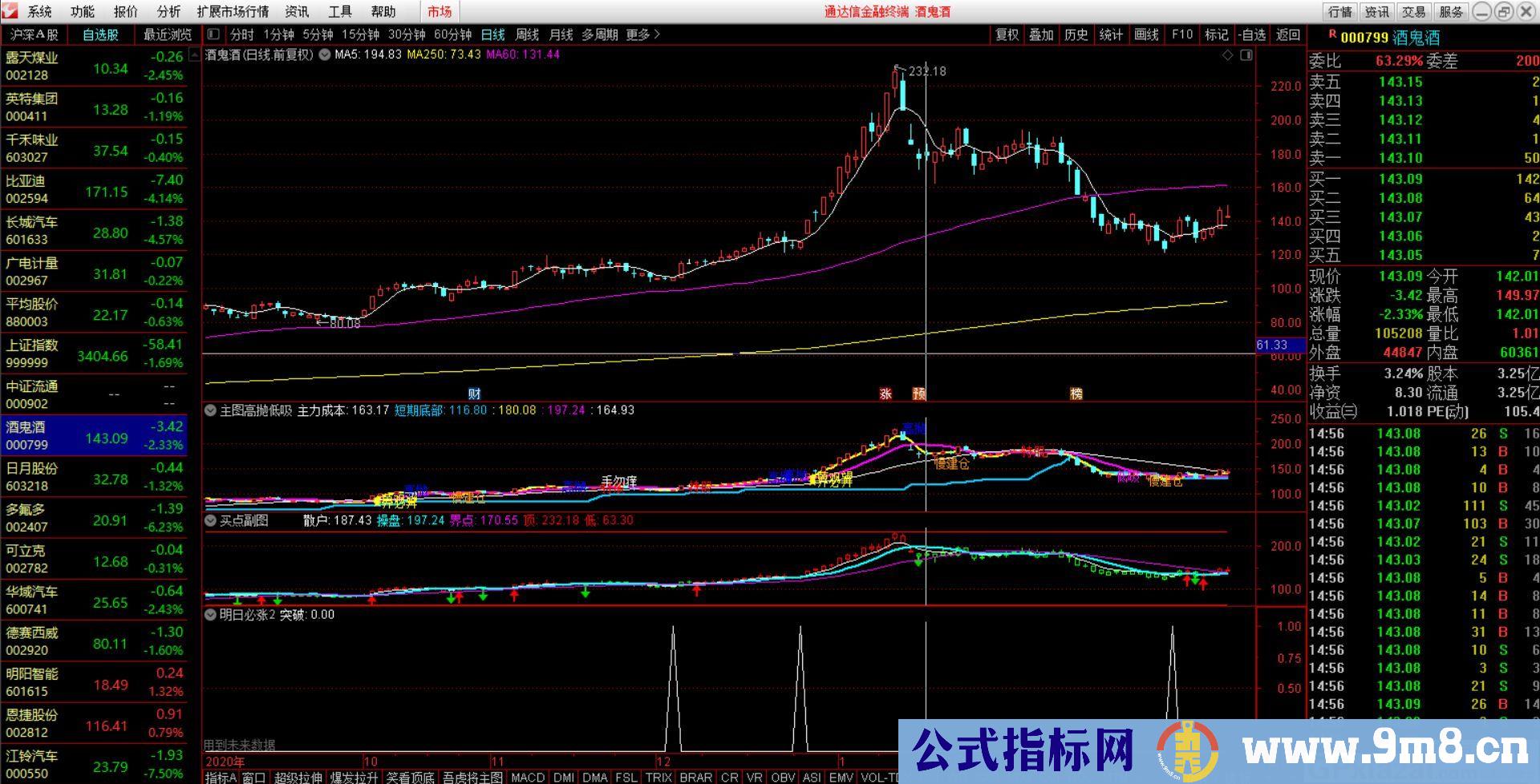Select 日线 period

coord(492,34)
